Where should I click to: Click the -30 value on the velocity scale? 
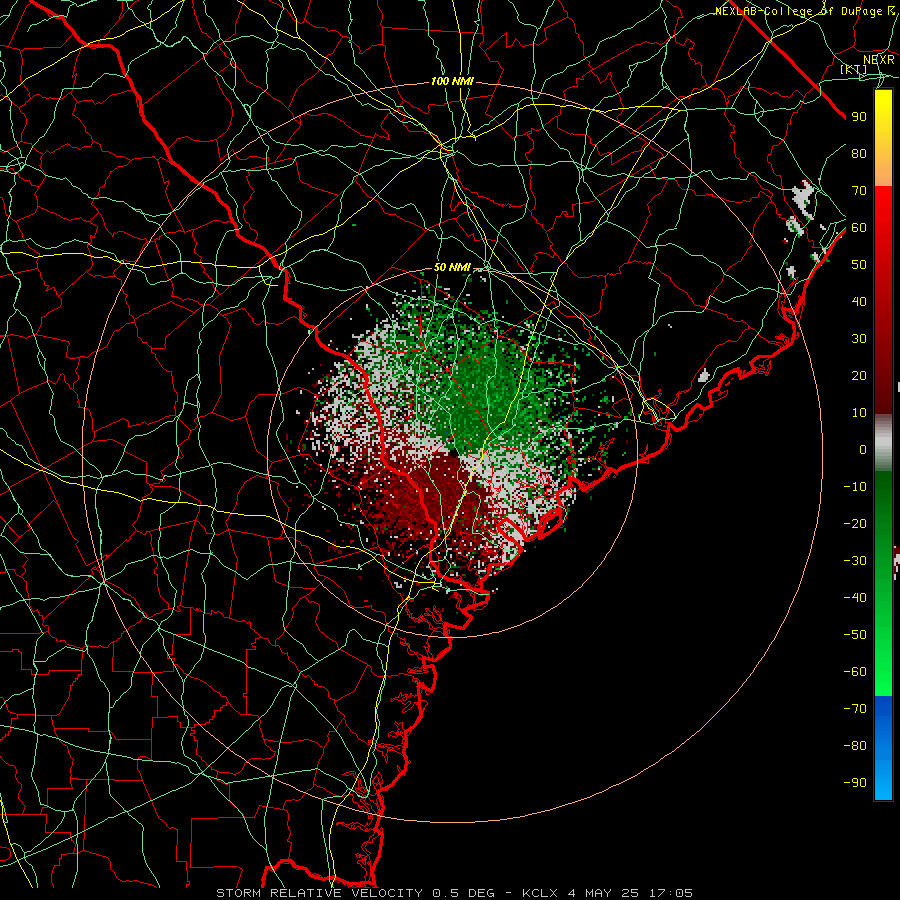point(855,561)
